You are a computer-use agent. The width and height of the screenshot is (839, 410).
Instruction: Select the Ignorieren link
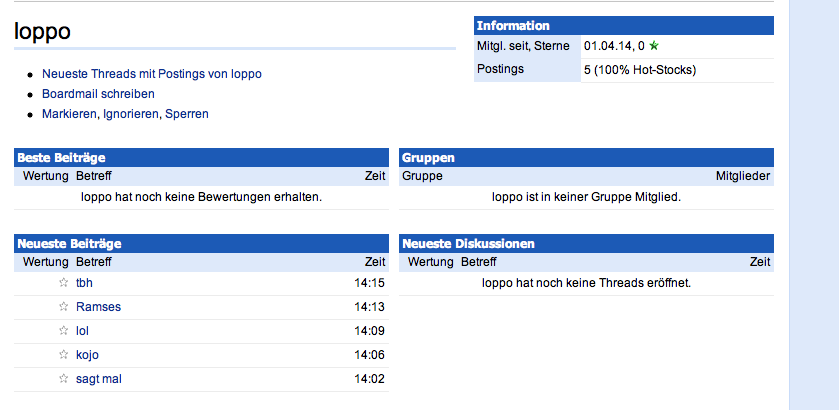click(x=132, y=114)
